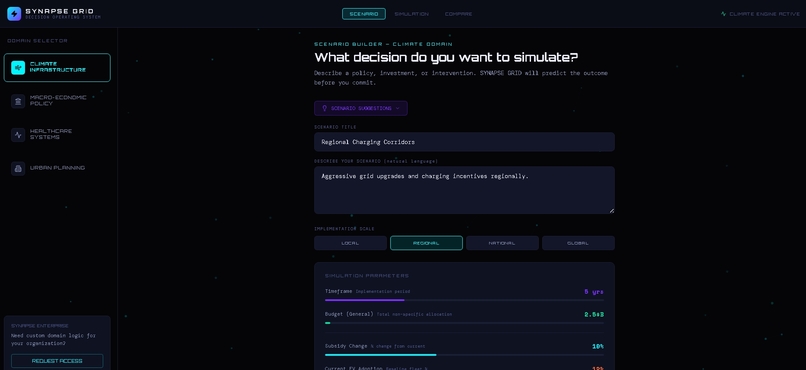Choose Local implementation scale
This screenshot has width=806, height=370.
350,243
